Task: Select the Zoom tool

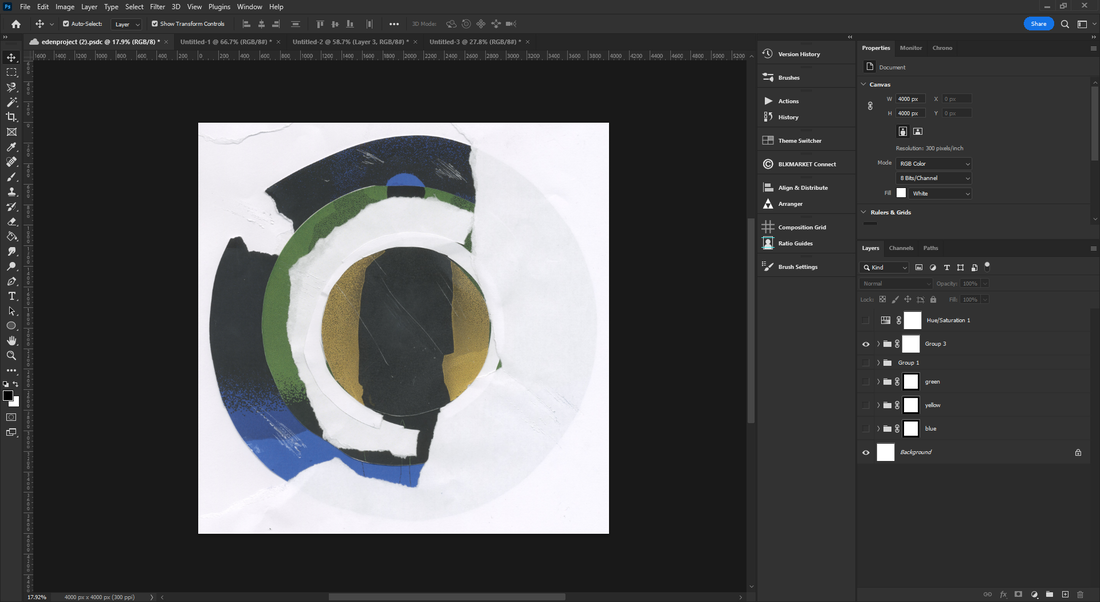Action: pyautogui.click(x=11, y=355)
